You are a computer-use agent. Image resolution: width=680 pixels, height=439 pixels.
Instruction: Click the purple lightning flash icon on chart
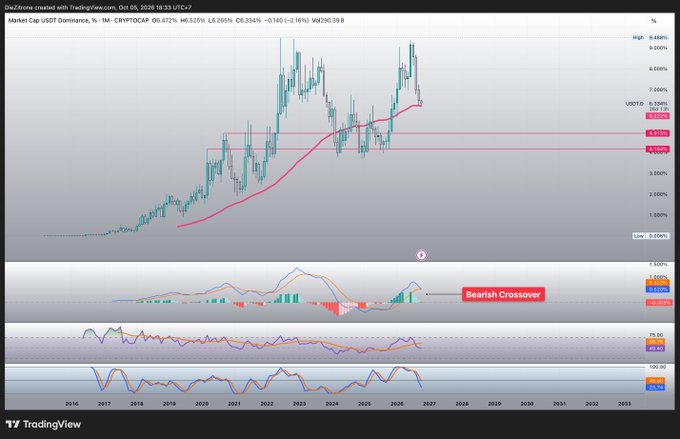421,255
